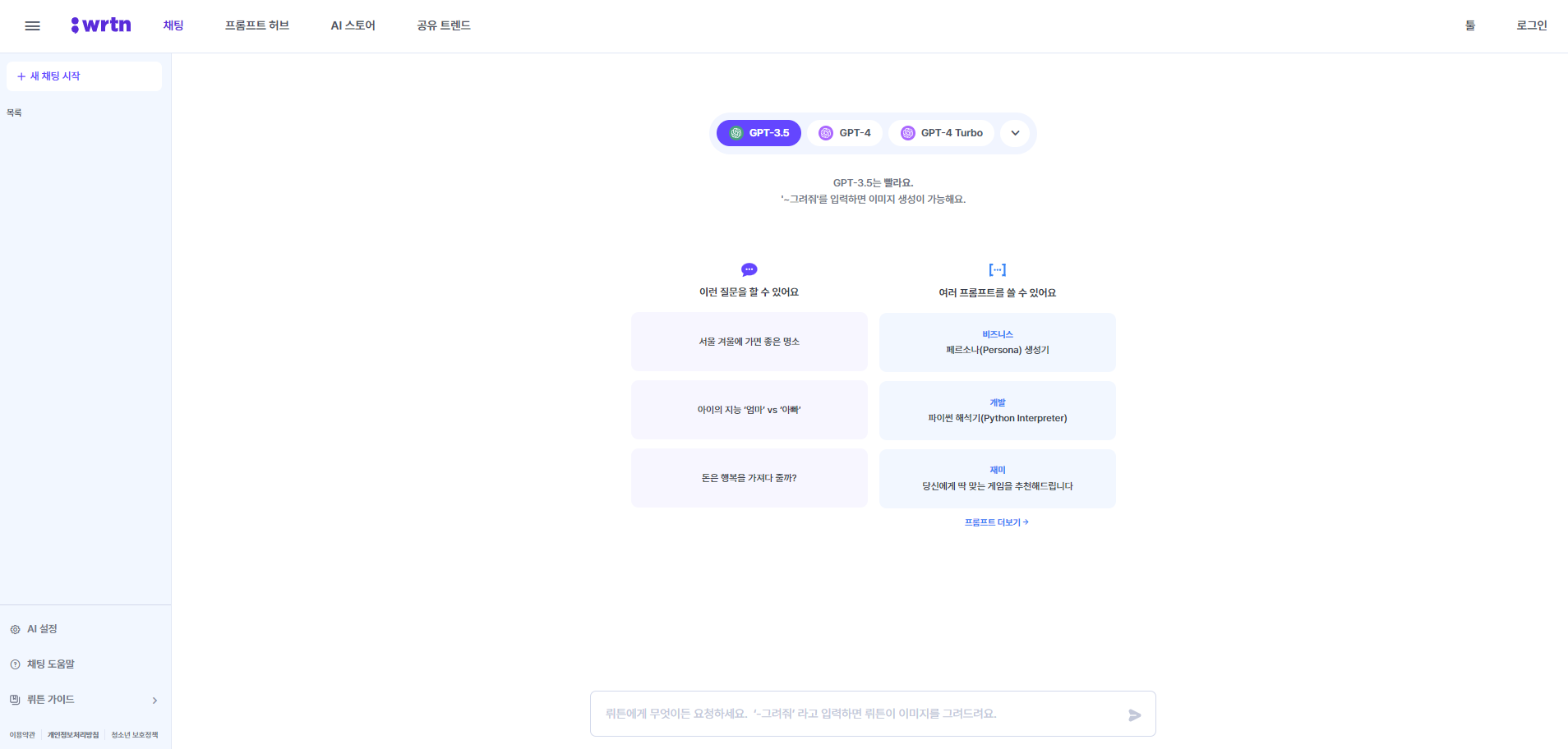Screen dimensions: 1568x749
Task: Select the GPT-4 Turbo model
Action: (941, 132)
